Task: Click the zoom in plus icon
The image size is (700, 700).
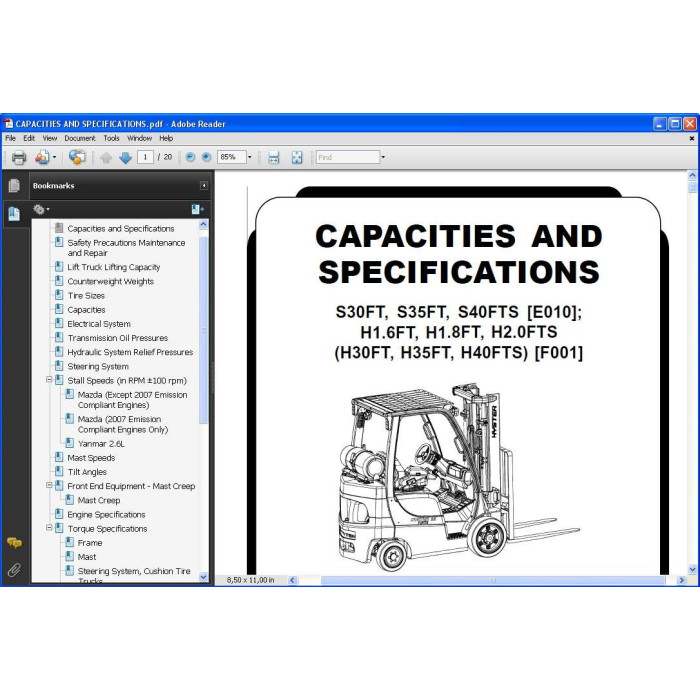Action: click(206, 157)
